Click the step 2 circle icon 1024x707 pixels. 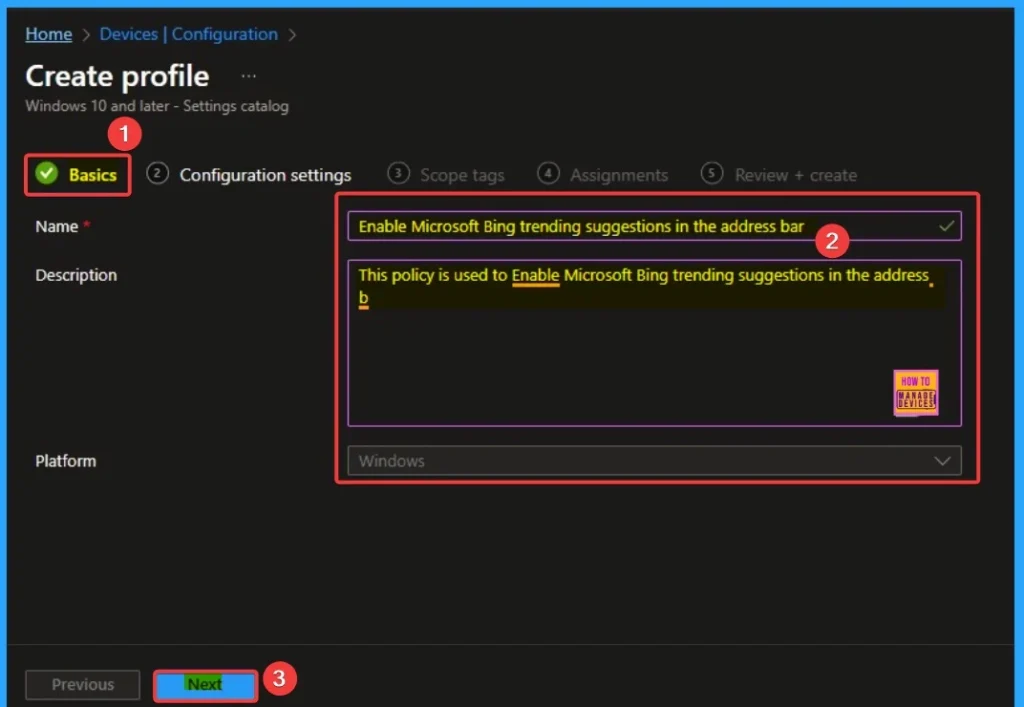(157, 174)
